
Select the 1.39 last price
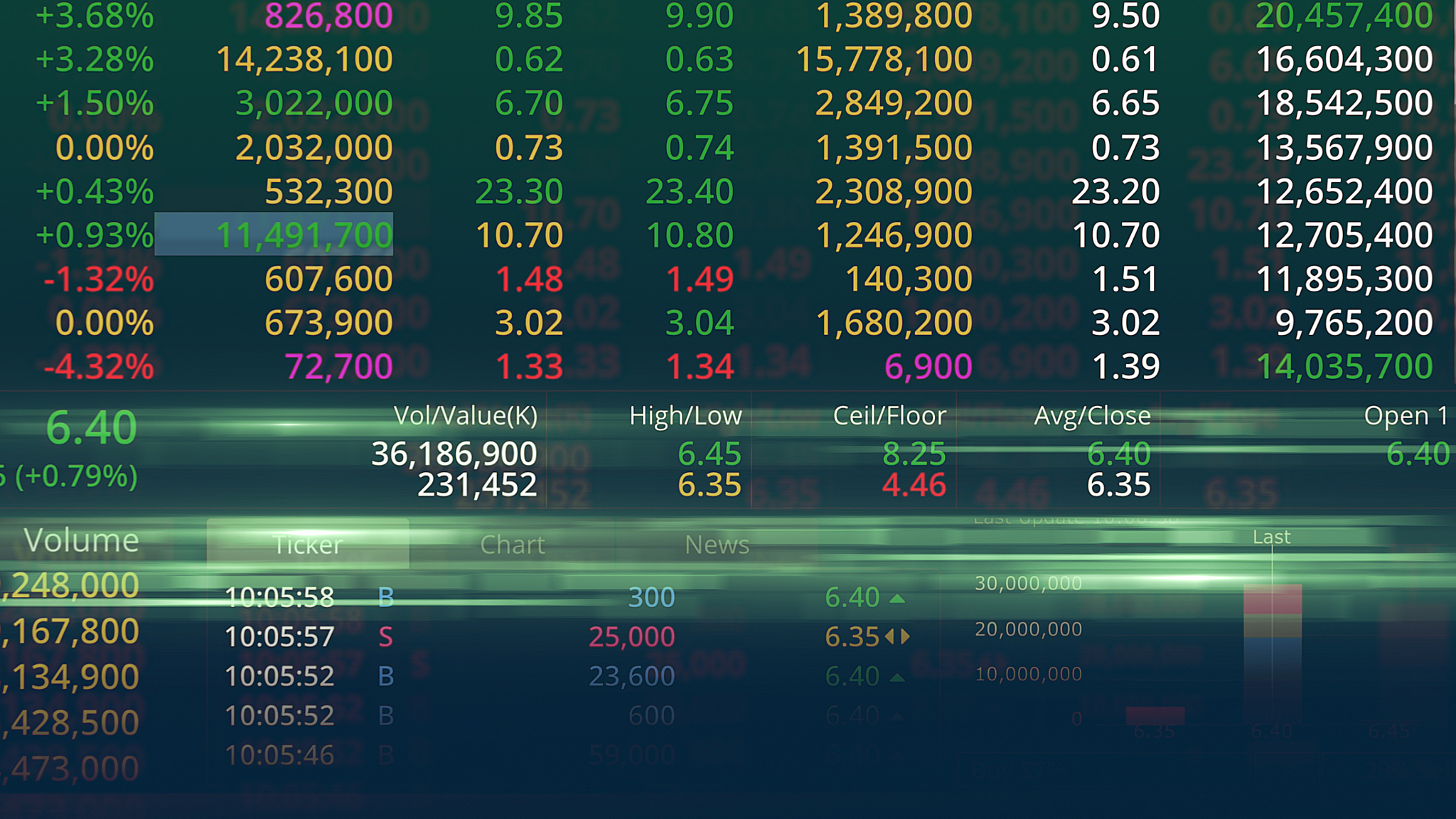(x=1125, y=367)
